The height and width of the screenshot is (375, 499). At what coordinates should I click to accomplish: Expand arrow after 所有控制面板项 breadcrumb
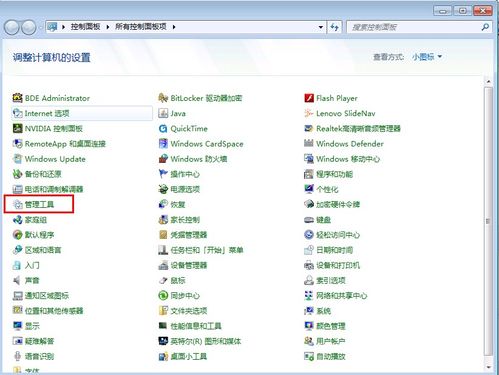tap(174, 27)
